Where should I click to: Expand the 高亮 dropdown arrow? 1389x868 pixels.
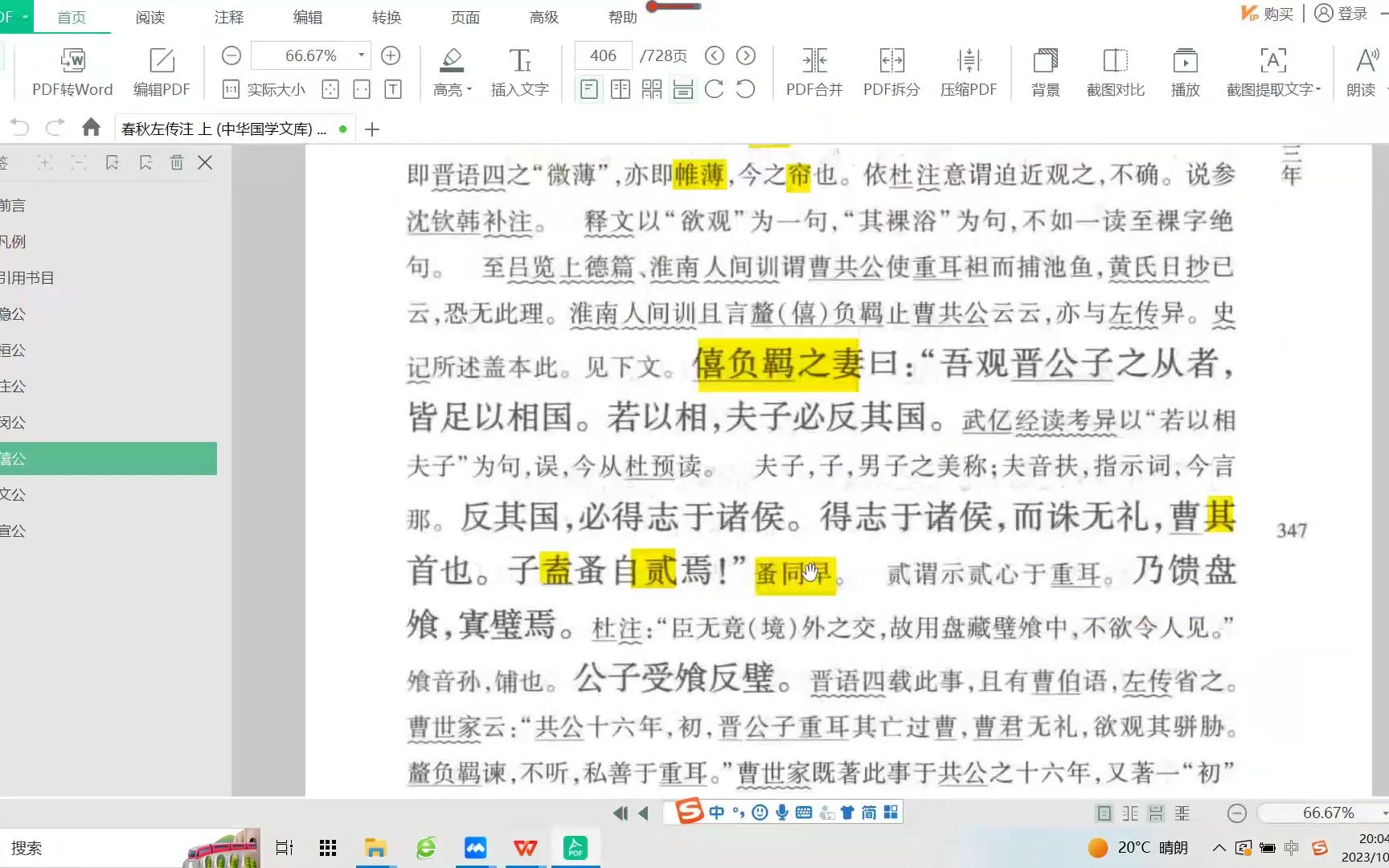pyautogui.click(x=469, y=90)
